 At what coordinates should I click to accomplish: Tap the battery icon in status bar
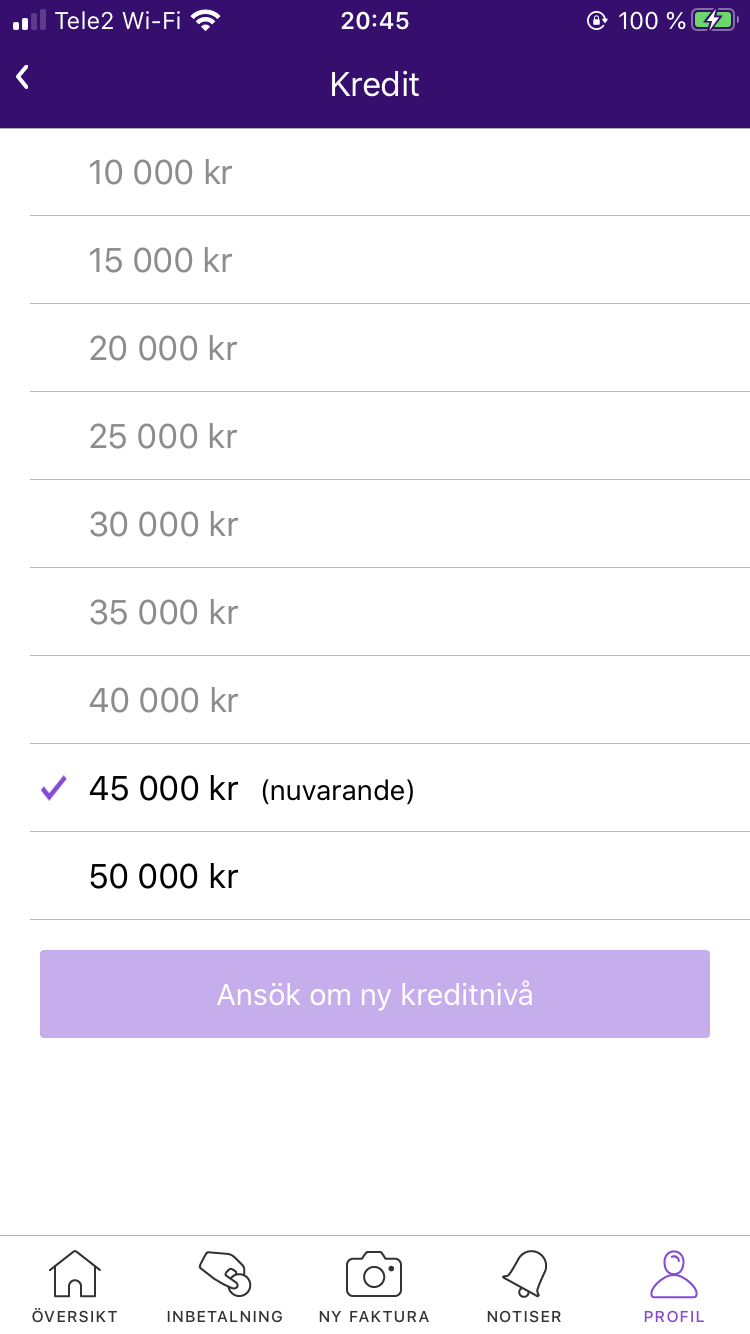713,21
